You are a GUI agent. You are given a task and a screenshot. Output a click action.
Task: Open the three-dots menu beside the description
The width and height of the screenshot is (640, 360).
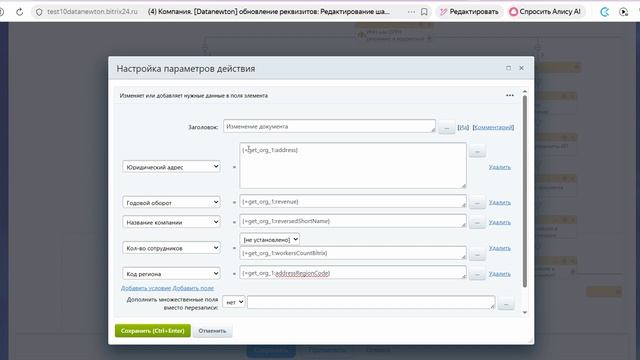pyautogui.click(x=510, y=95)
